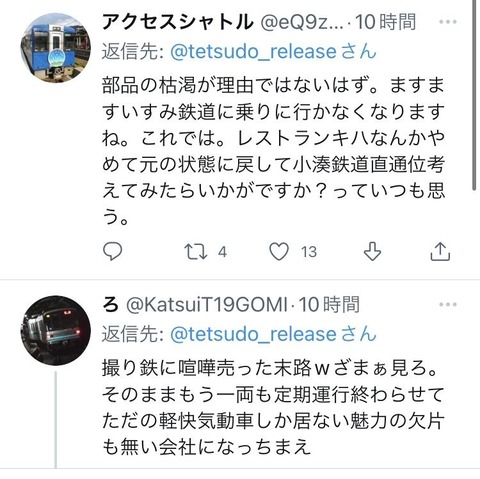The width and height of the screenshot is (480, 479).
Task: Open @tetsudo_release link in second reply
Action: (253, 334)
